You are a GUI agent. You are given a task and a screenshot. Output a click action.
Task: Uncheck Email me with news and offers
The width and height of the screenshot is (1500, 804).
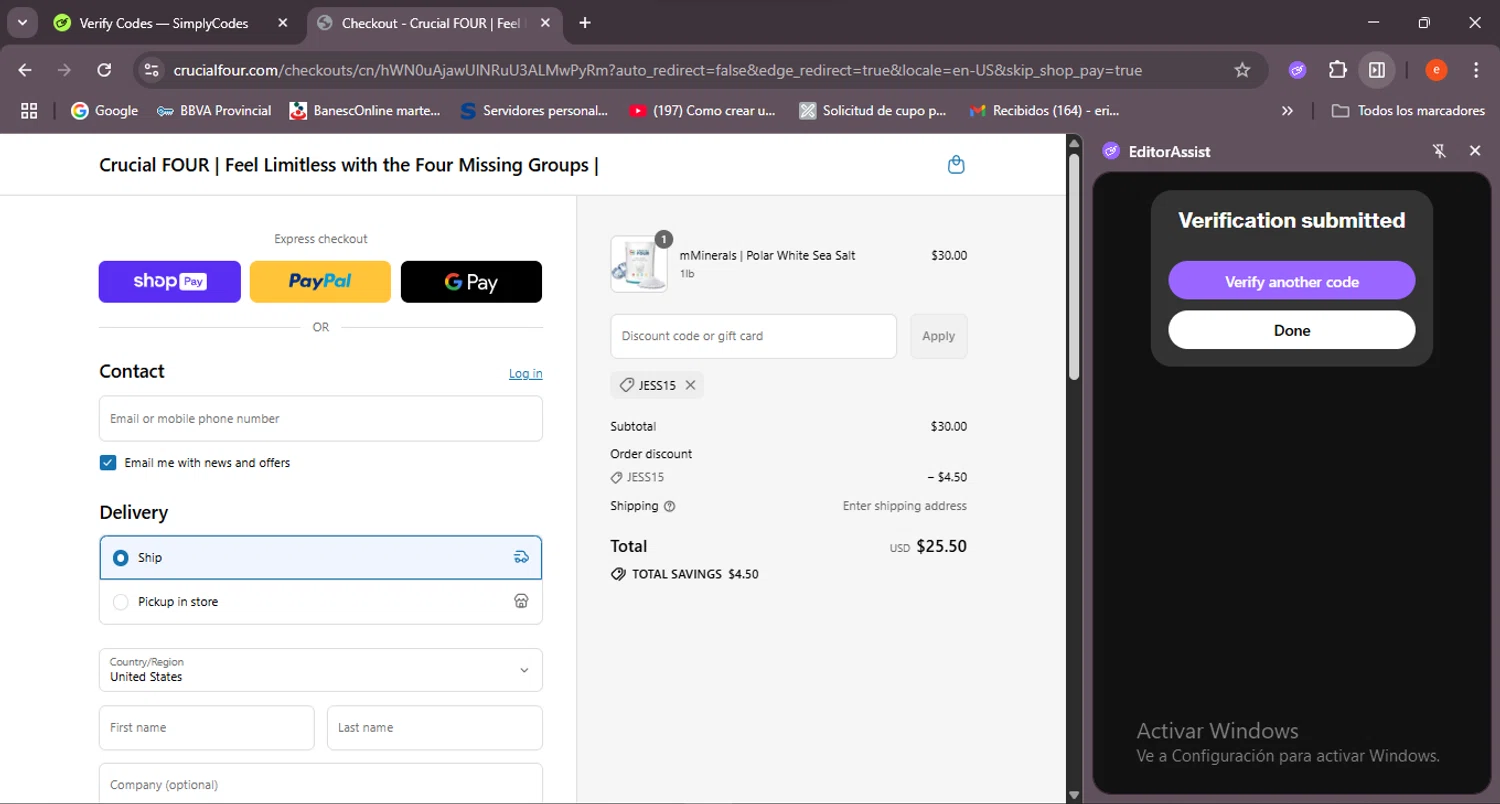click(x=108, y=463)
